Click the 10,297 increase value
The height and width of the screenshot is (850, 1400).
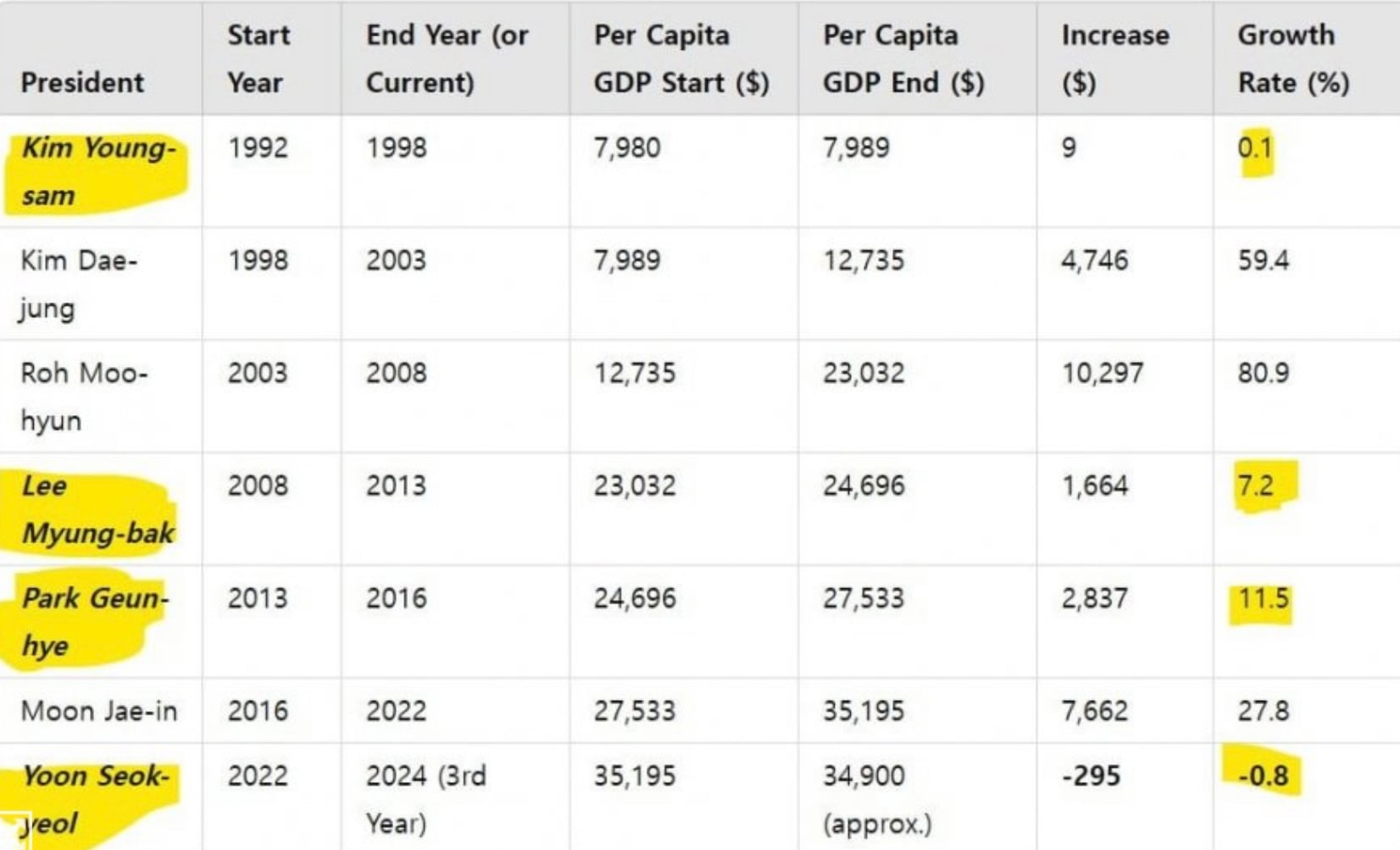(1103, 373)
